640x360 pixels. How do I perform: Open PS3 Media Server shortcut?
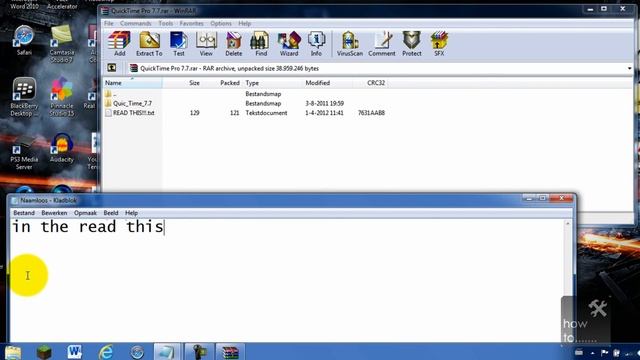tap(24, 151)
